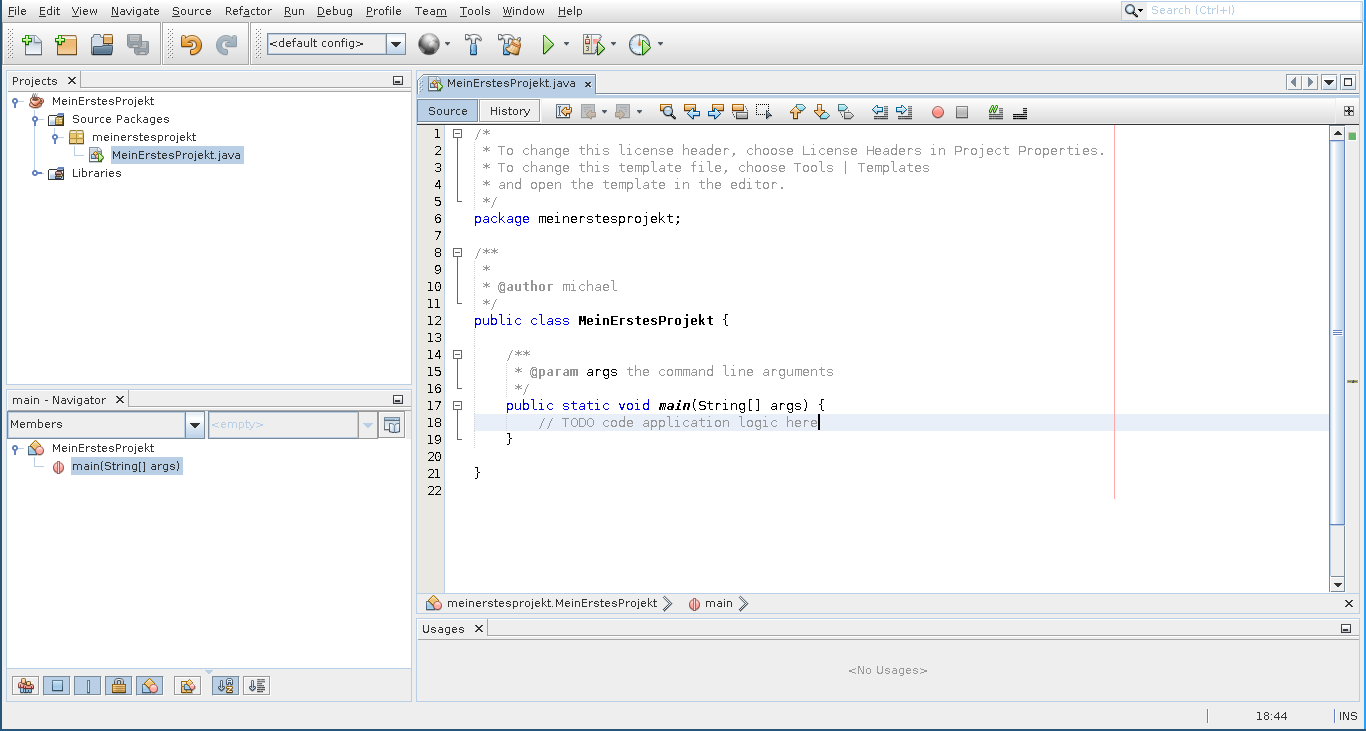Viewport: 1366px width, 731px height.
Task: Click the Profile Project clock icon
Action: point(640,44)
